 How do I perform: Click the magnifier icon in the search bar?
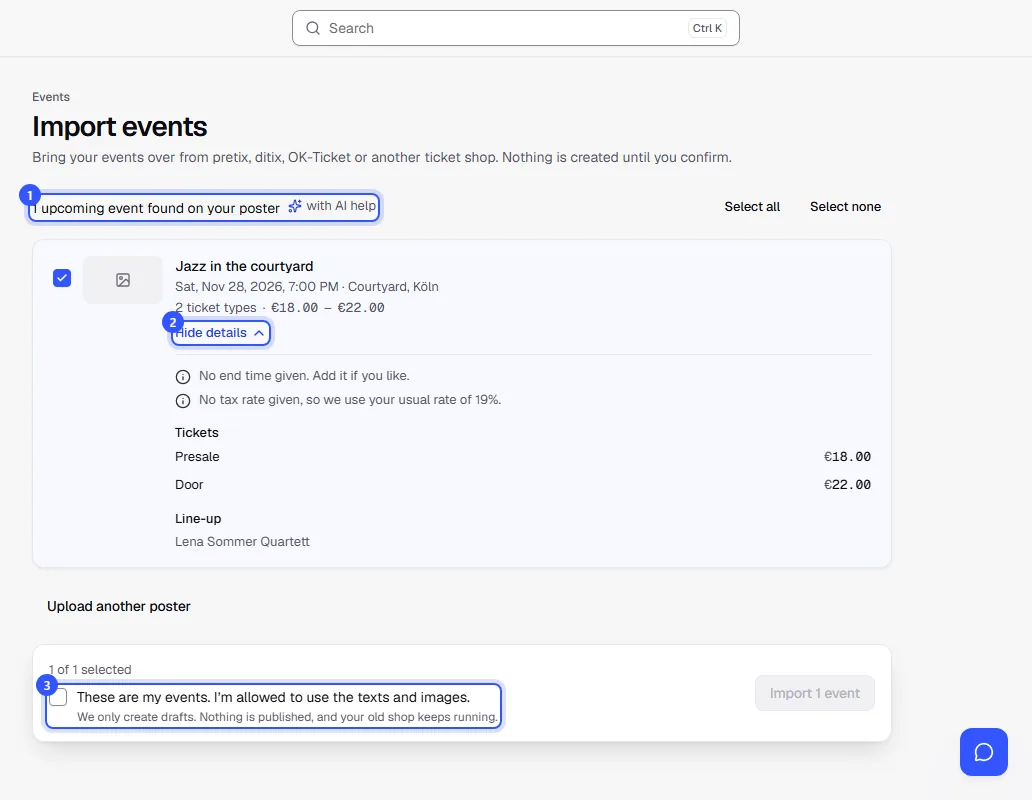click(x=313, y=28)
